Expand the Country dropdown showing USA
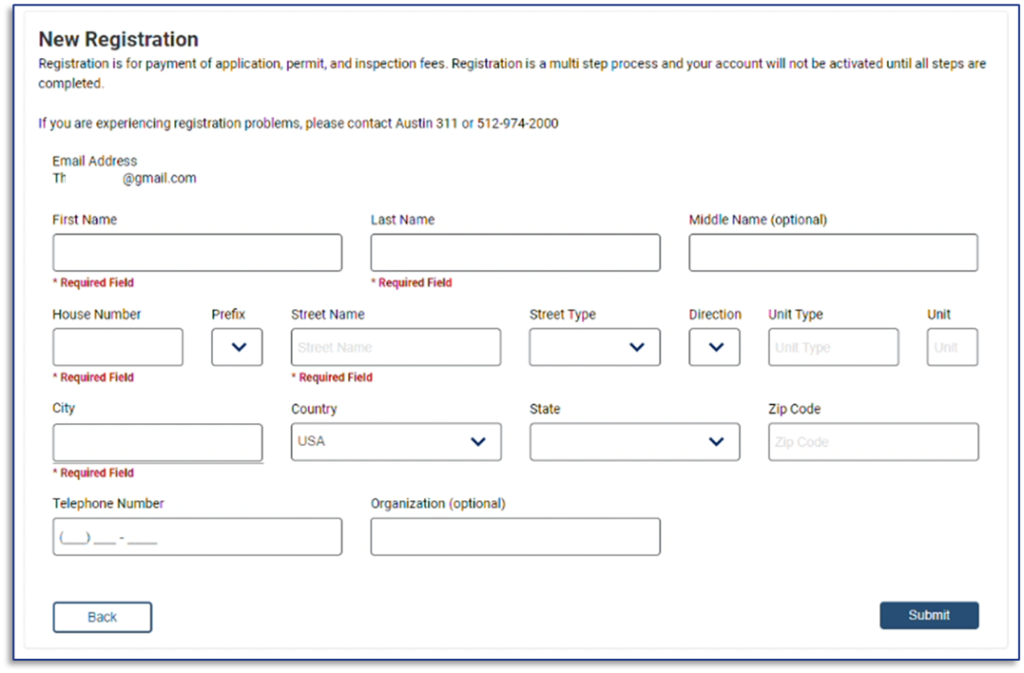The width and height of the screenshot is (1024, 673). click(396, 442)
